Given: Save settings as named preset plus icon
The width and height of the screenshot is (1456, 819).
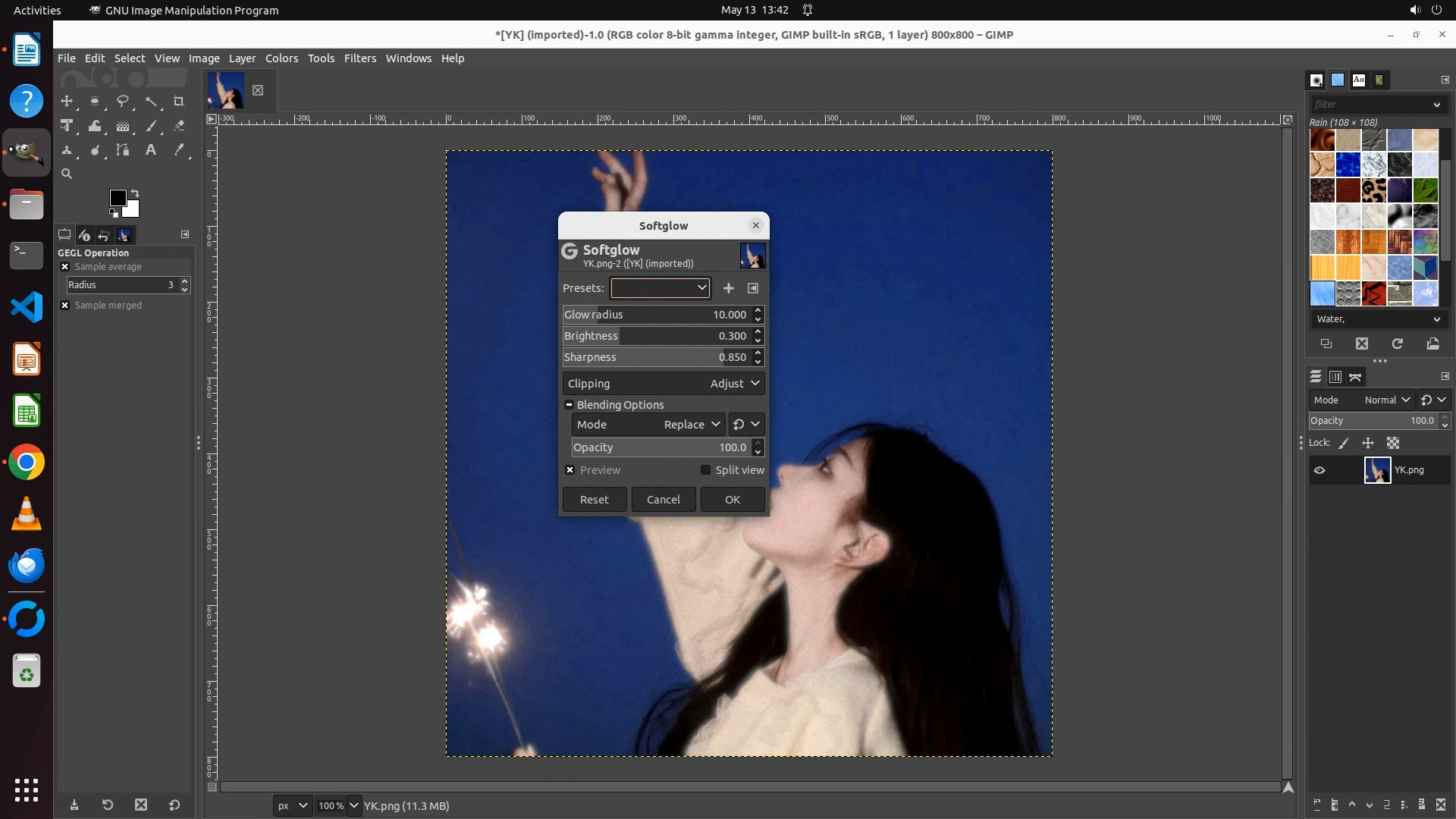Looking at the screenshot, I should click(x=728, y=288).
